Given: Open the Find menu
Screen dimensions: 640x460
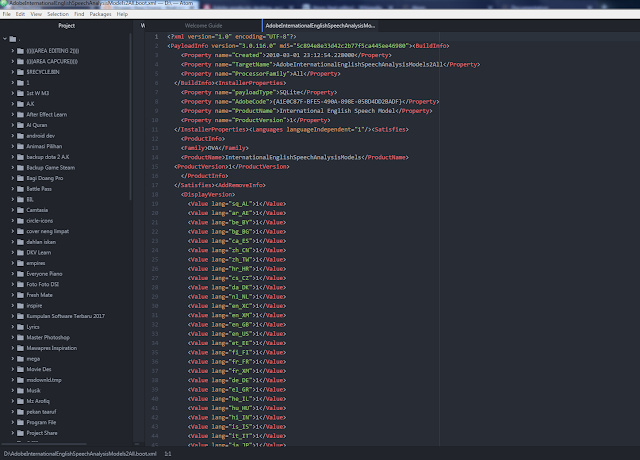Looking at the screenshot, I should pos(79,14).
